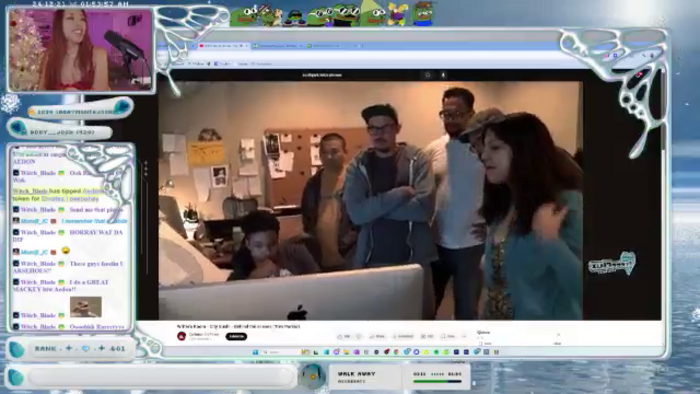Open the Clip option under the video
This screenshot has width=700, height=394.
[x=427, y=336]
